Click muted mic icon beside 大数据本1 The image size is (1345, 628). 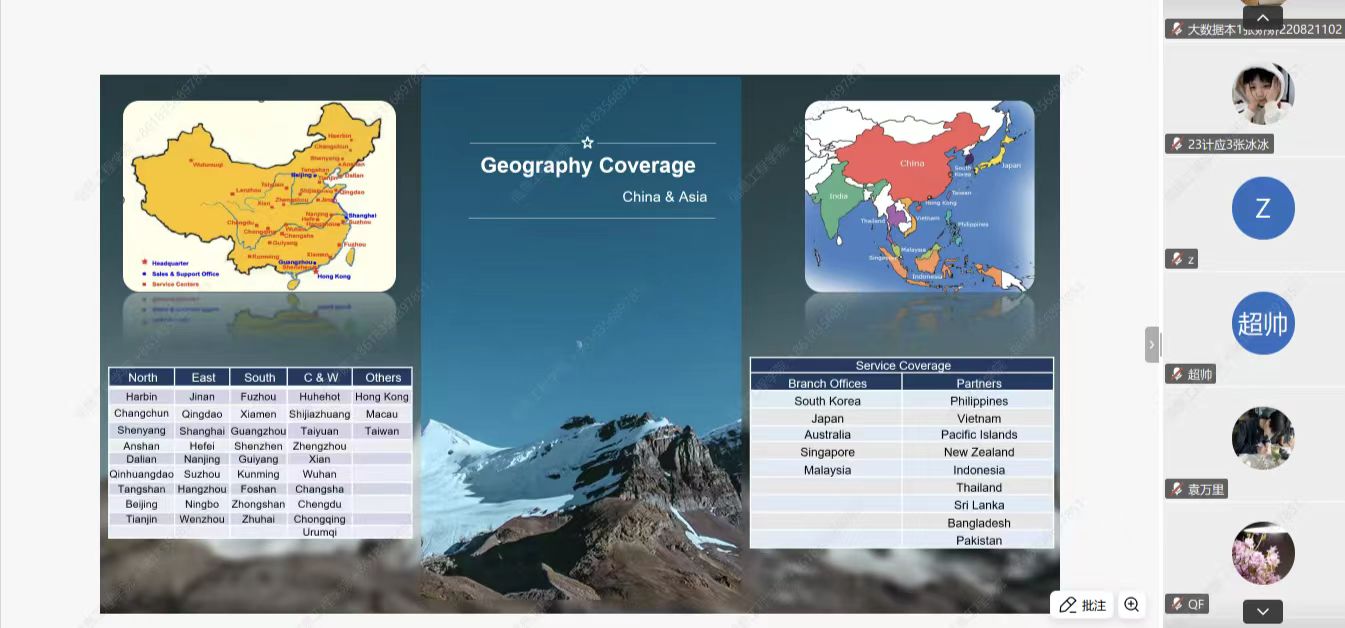pyautogui.click(x=1177, y=30)
